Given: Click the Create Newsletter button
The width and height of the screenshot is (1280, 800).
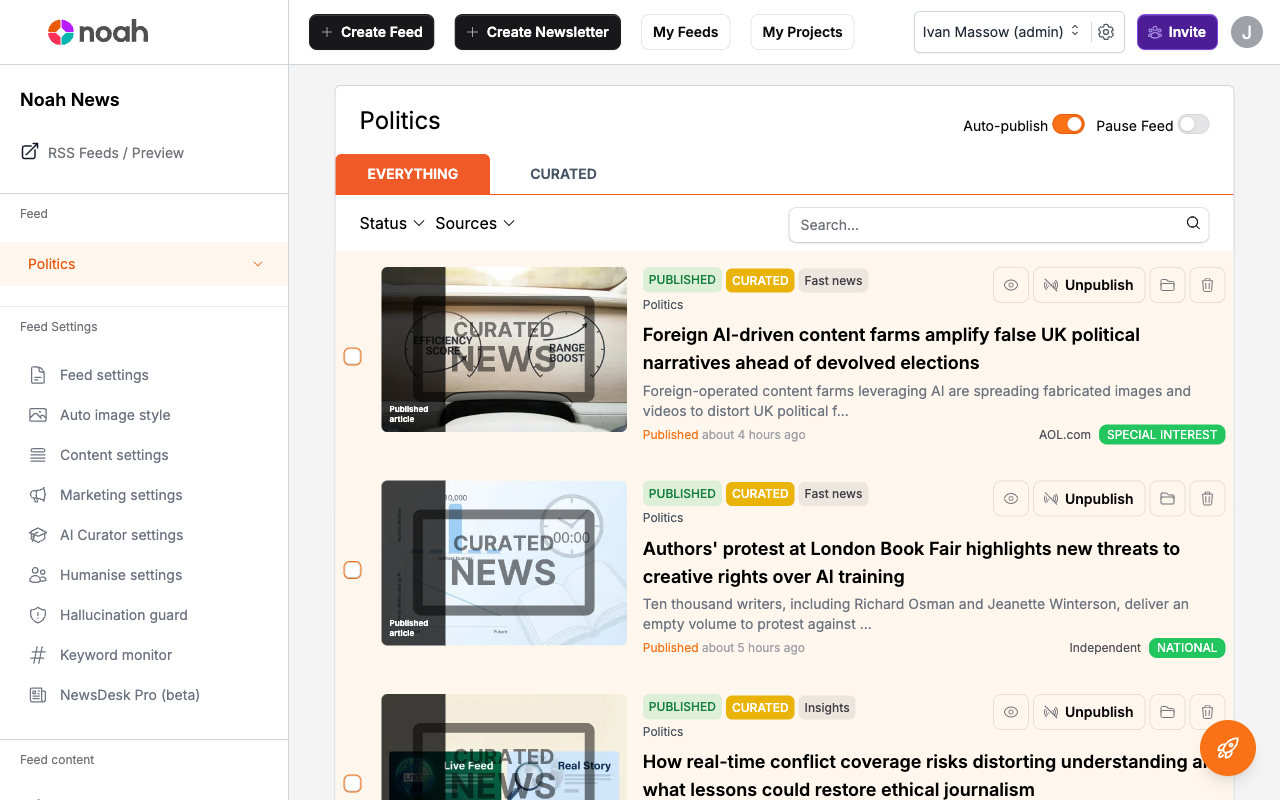Looking at the screenshot, I should click(537, 31).
